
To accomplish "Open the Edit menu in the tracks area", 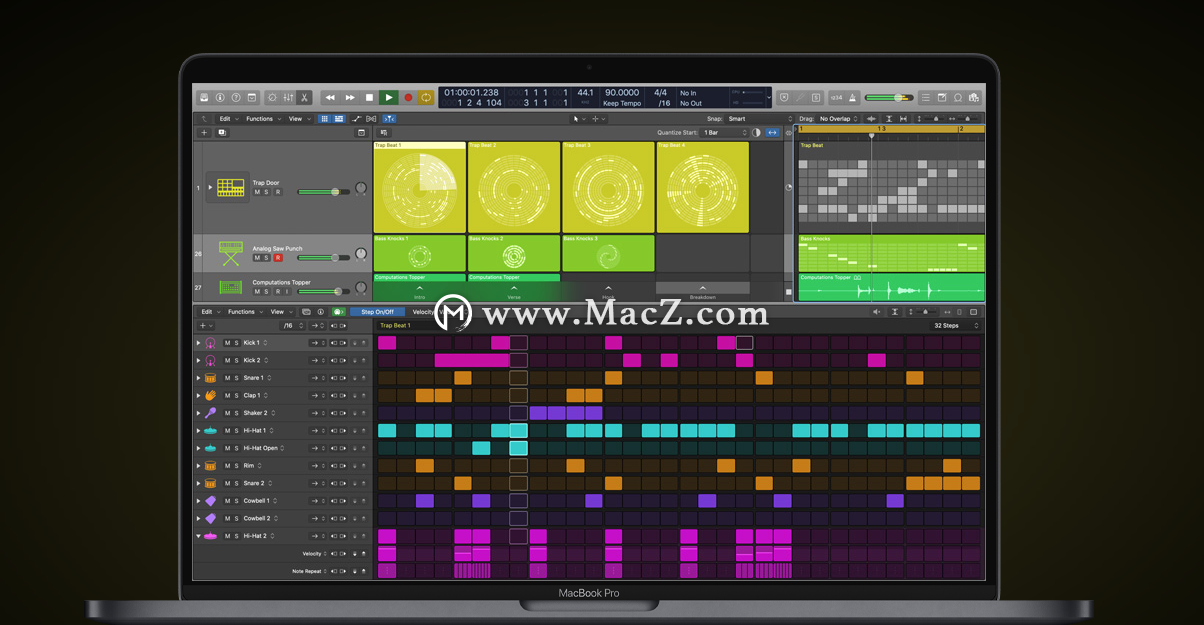I will [227, 119].
